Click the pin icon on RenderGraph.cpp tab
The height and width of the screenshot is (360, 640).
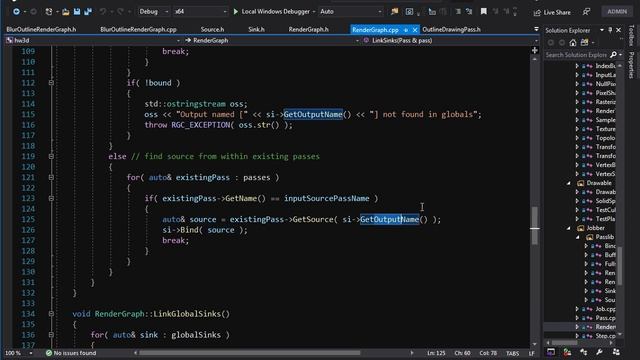click(x=406, y=30)
